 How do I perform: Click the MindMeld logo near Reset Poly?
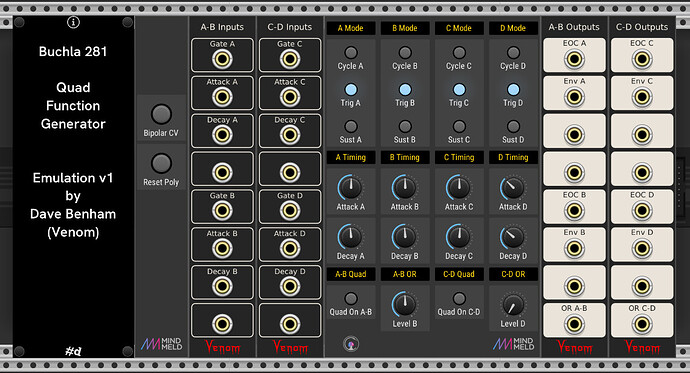click(161, 344)
